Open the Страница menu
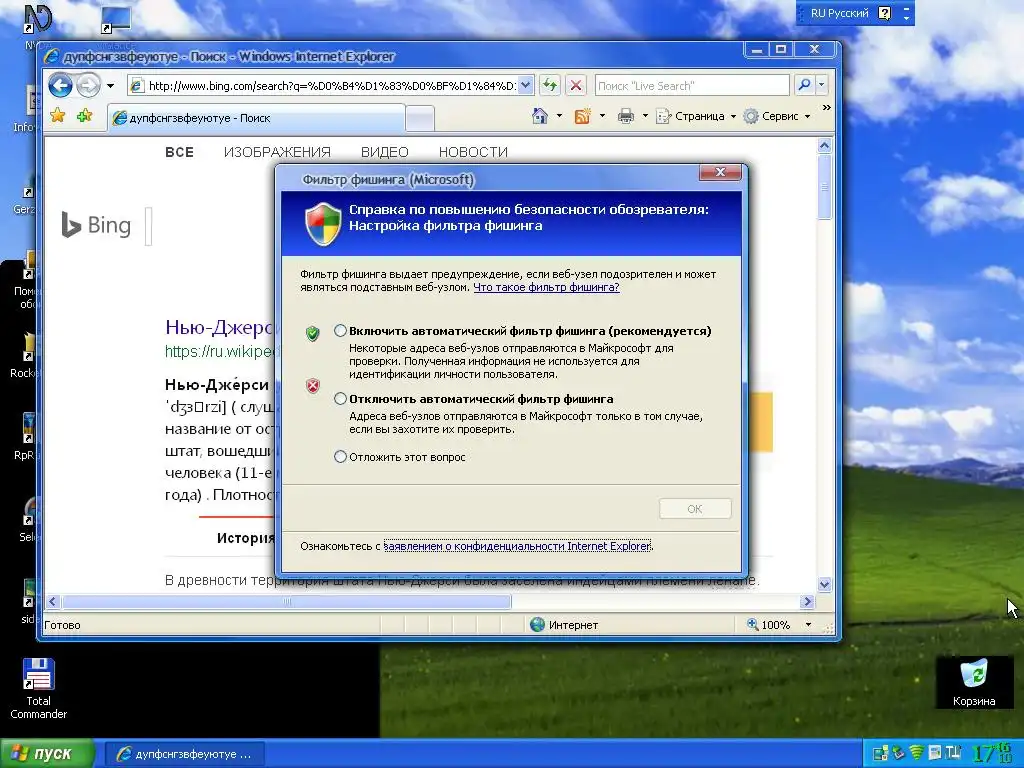 [696, 116]
